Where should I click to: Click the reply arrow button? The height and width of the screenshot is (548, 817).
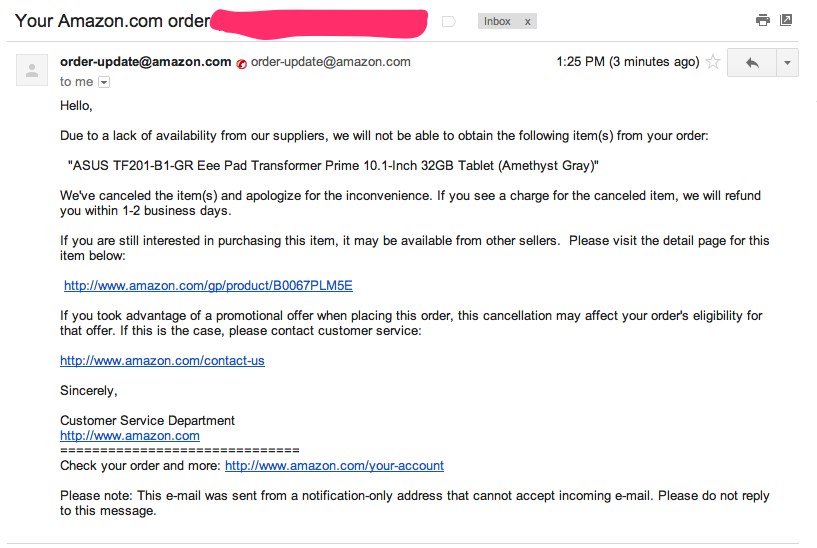point(751,62)
